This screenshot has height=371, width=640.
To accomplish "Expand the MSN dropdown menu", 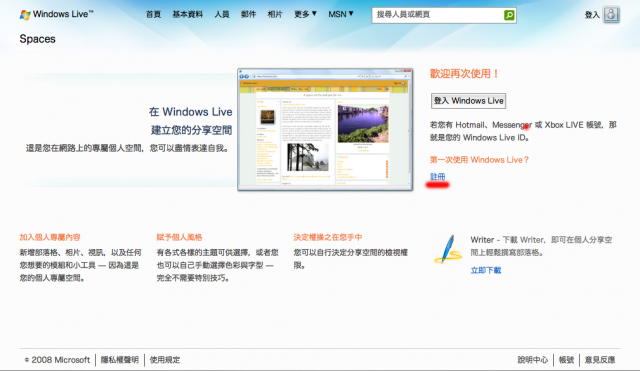I will point(341,14).
